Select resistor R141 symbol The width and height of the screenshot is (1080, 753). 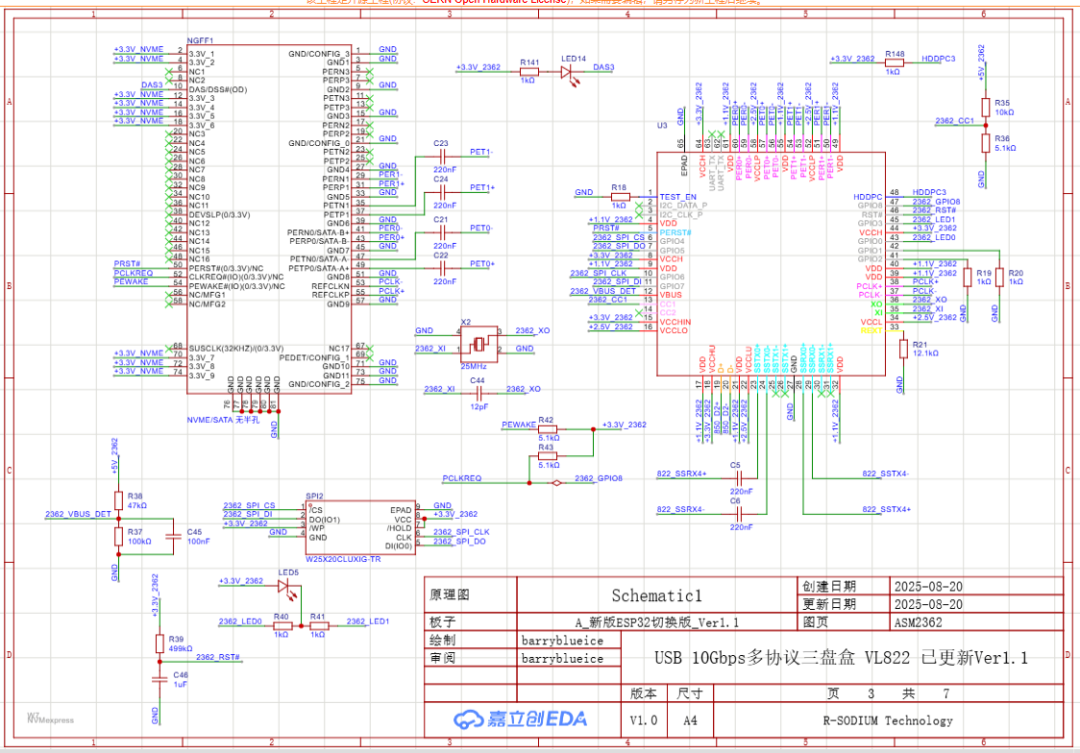tap(529, 72)
